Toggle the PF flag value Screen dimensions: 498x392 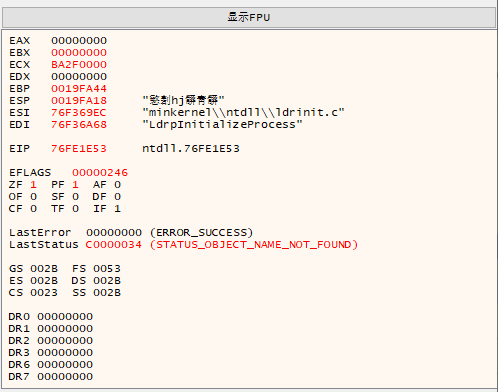75,185
